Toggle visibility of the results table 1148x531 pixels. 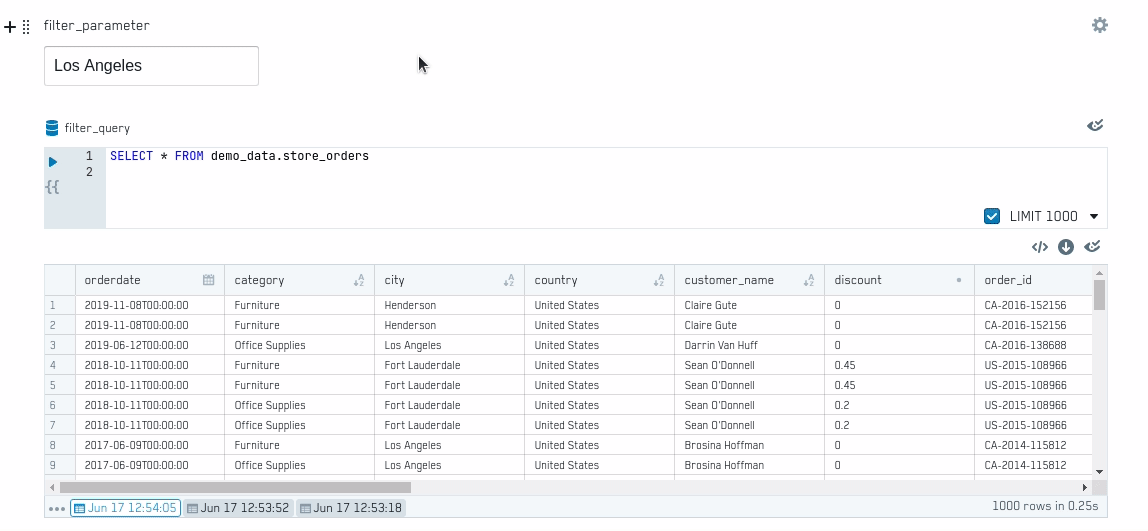[1092, 247]
